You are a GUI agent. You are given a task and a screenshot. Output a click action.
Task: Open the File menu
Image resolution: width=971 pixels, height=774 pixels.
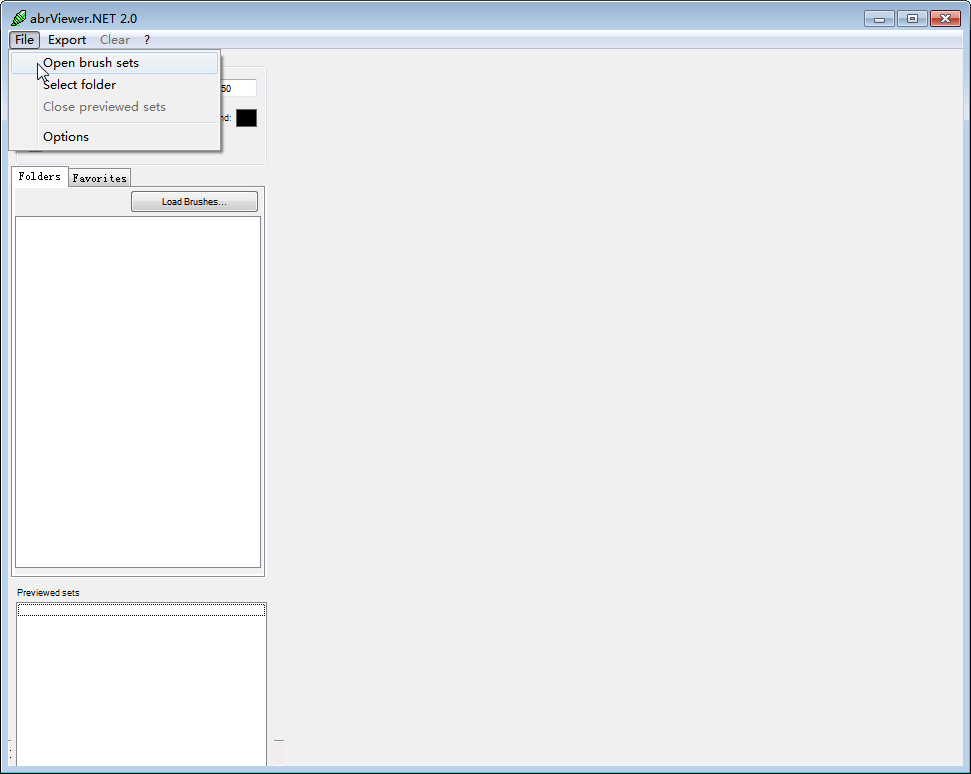coord(24,40)
